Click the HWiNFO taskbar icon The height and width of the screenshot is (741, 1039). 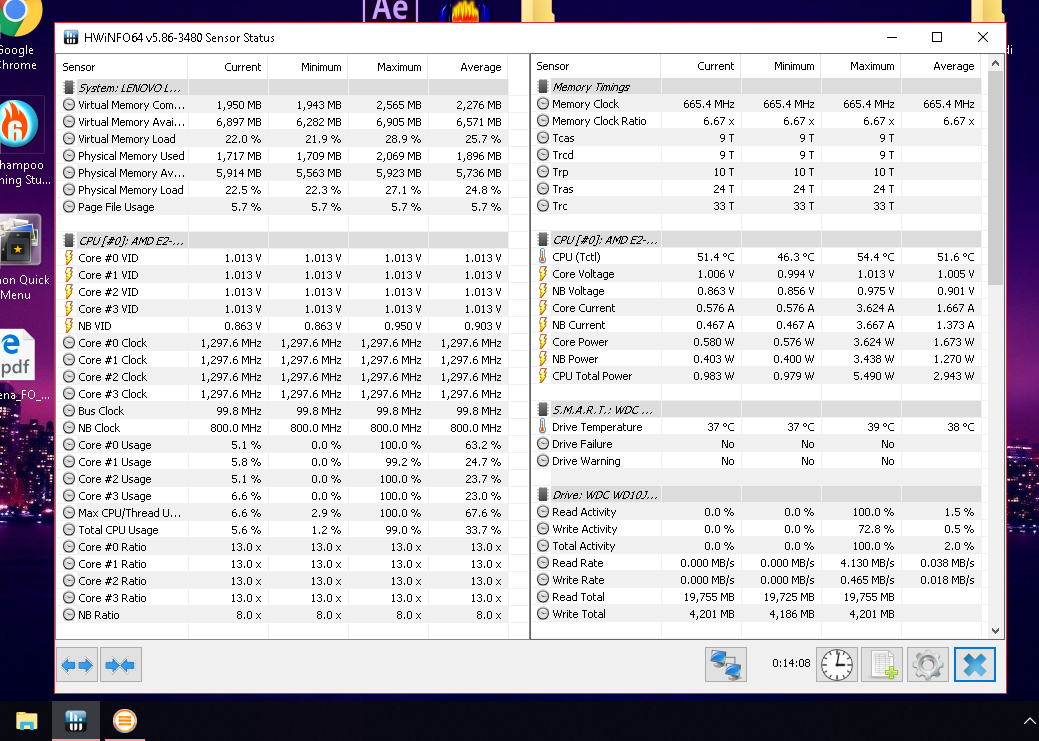coord(76,720)
